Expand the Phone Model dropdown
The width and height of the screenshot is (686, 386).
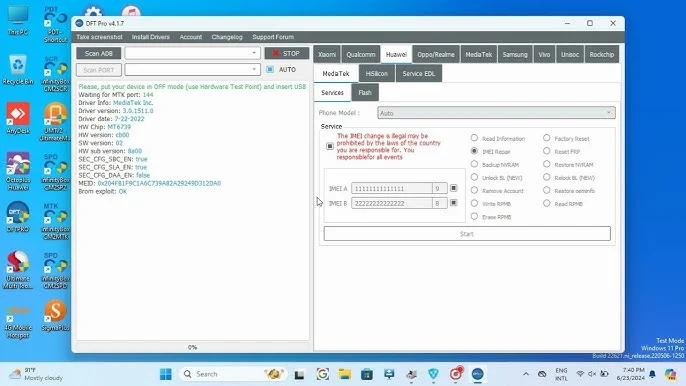(496, 113)
